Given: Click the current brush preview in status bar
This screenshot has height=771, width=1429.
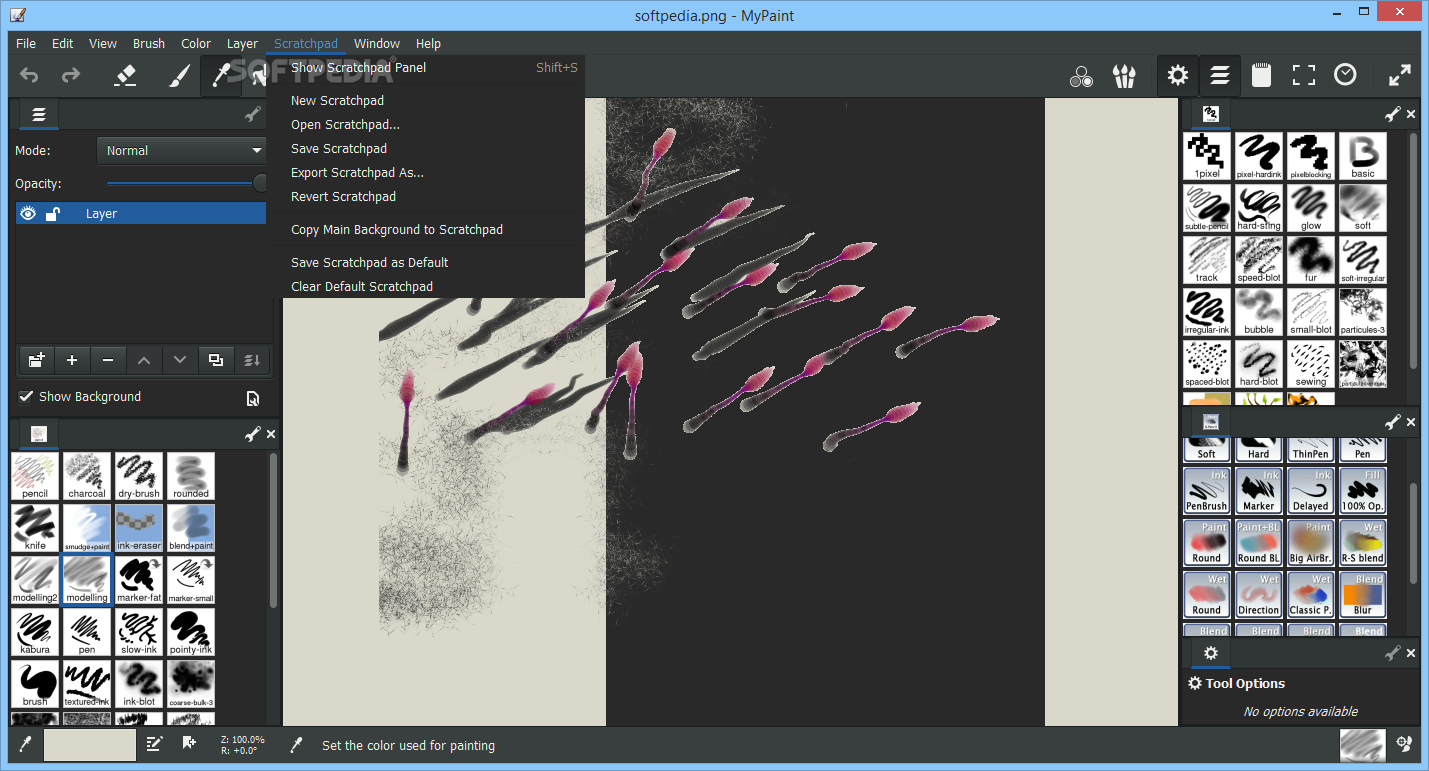Looking at the screenshot, I should (x=1362, y=745).
